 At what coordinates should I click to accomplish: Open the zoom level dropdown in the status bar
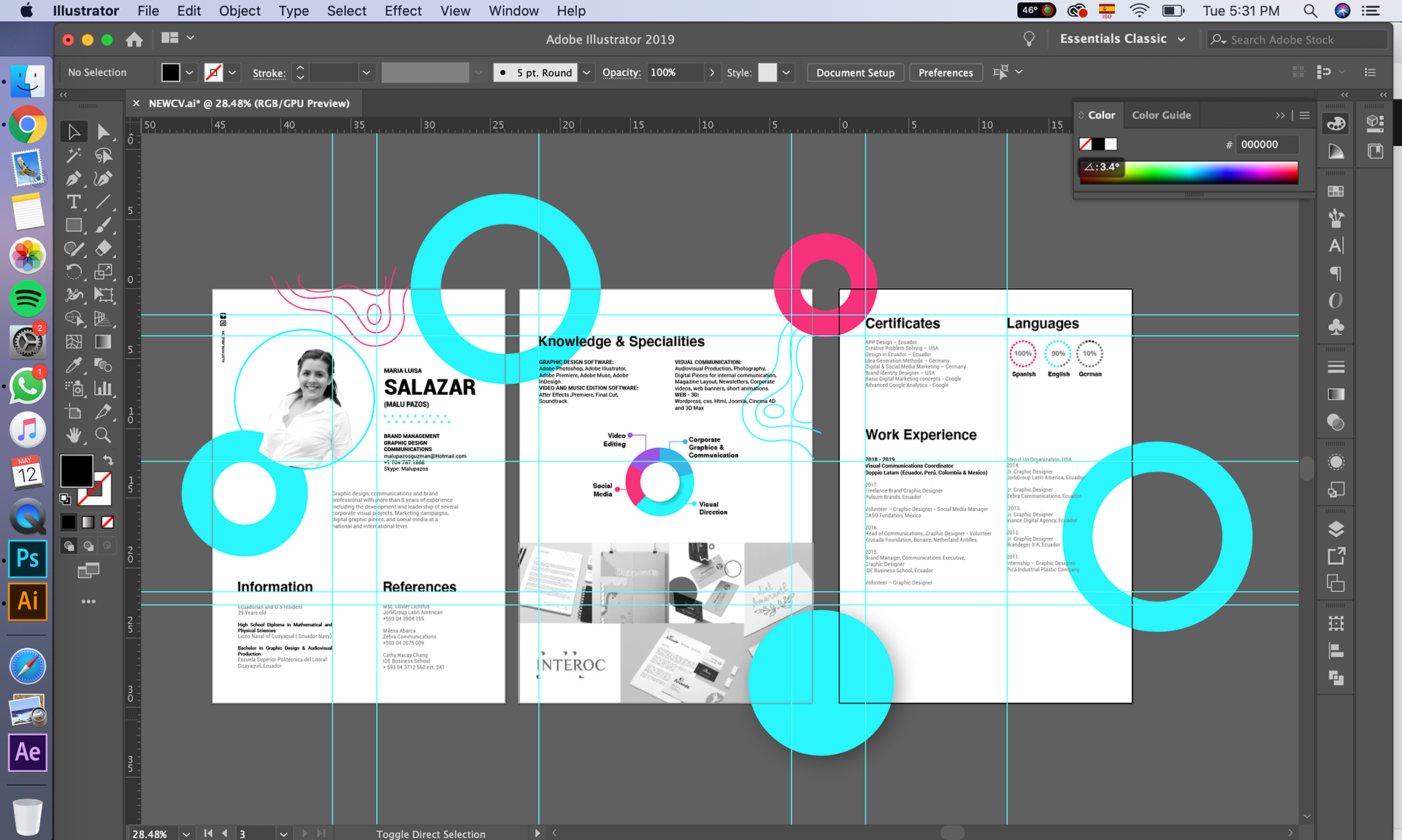(x=187, y=833)
